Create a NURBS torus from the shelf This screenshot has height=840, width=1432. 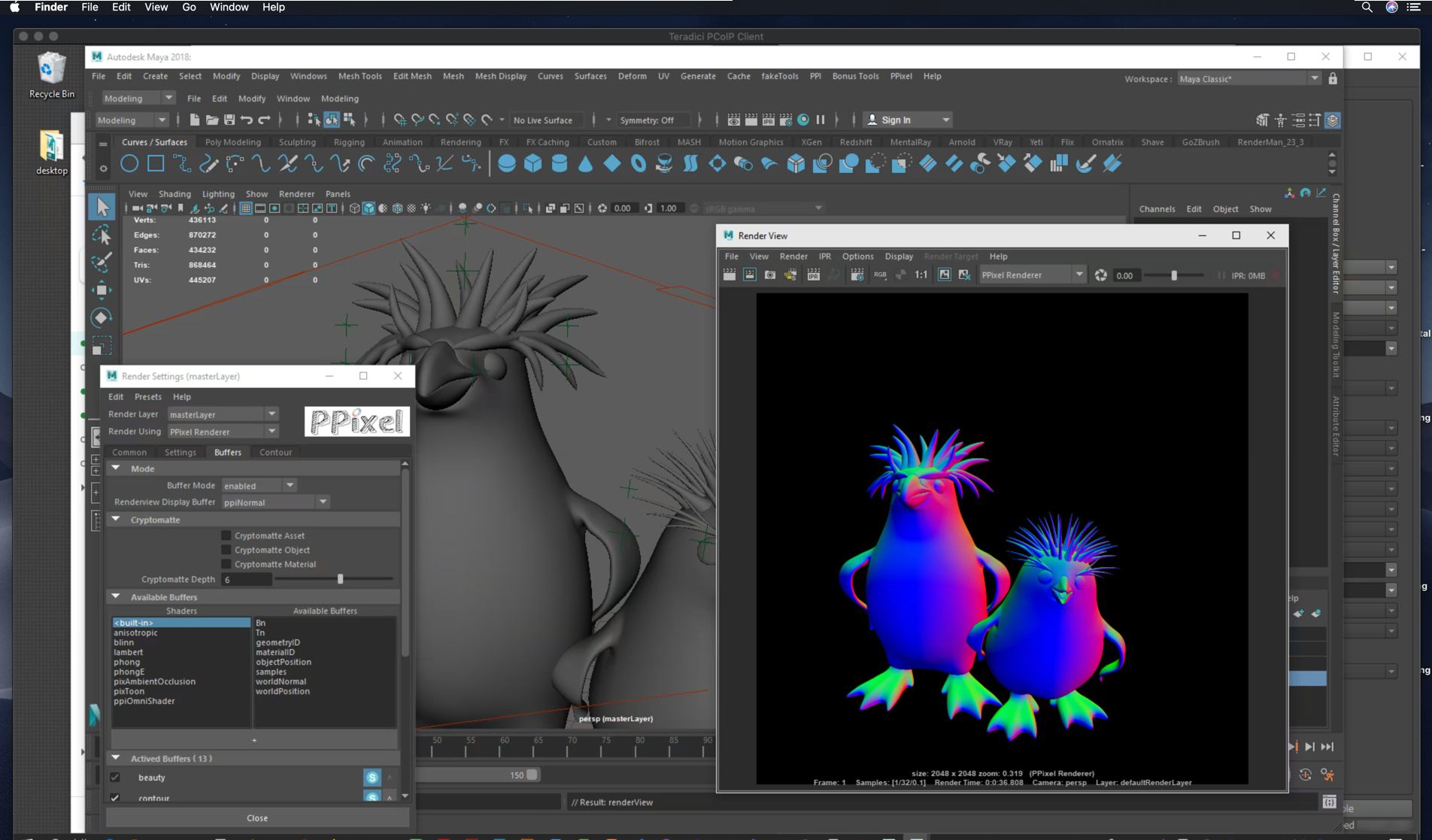[x=639, y=163]
